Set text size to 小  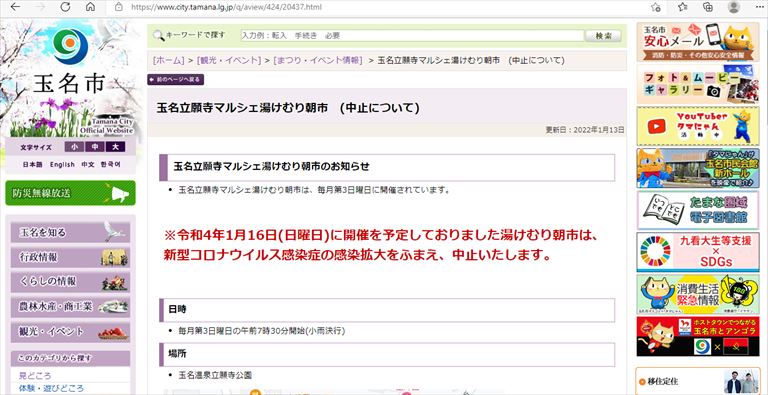tap(73, 147)
